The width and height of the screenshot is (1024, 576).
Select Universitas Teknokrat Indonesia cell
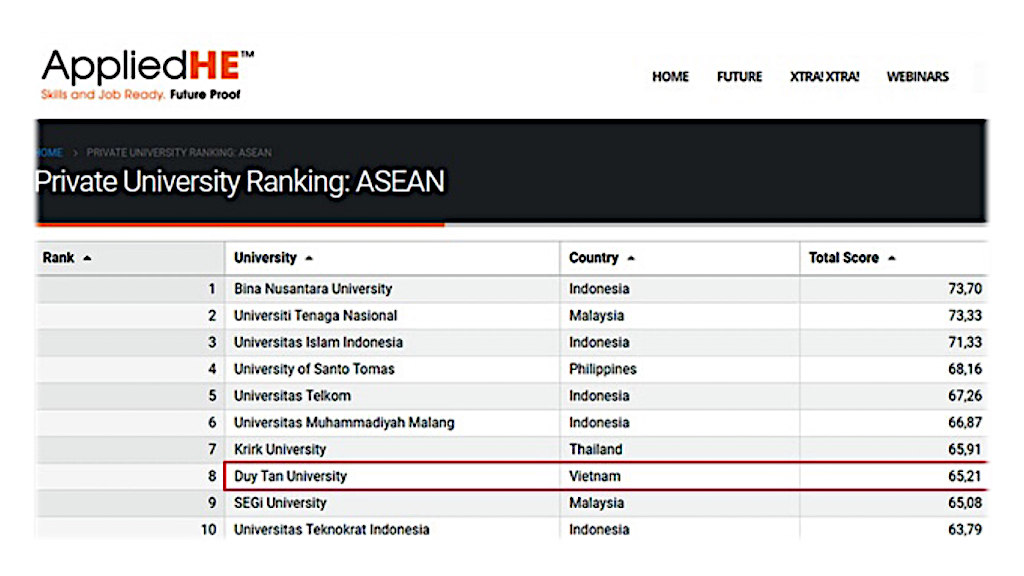click(x=392, y=528)
